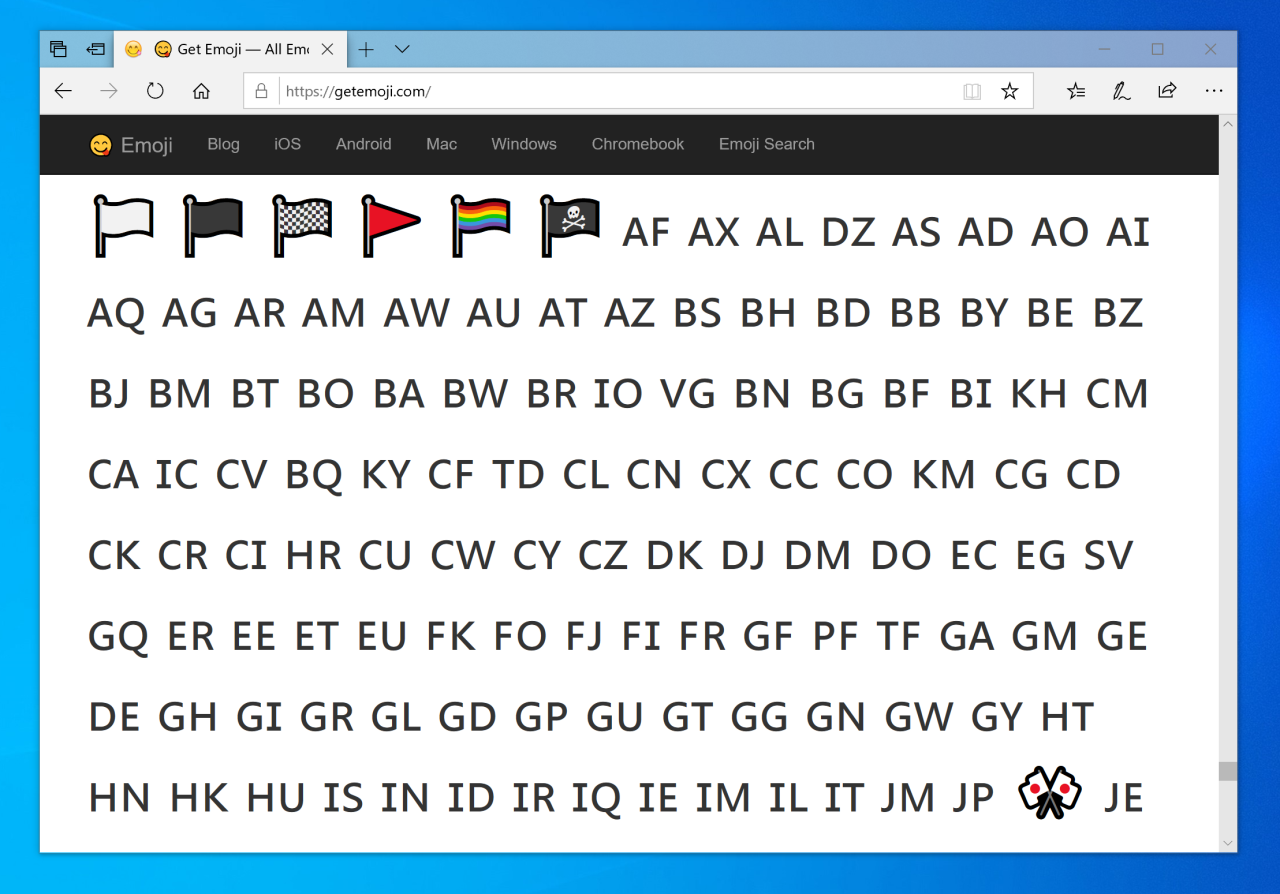The image size is (1280, 894).
Task: Open the new tab plus button
Action: click(x=366, y=49)
